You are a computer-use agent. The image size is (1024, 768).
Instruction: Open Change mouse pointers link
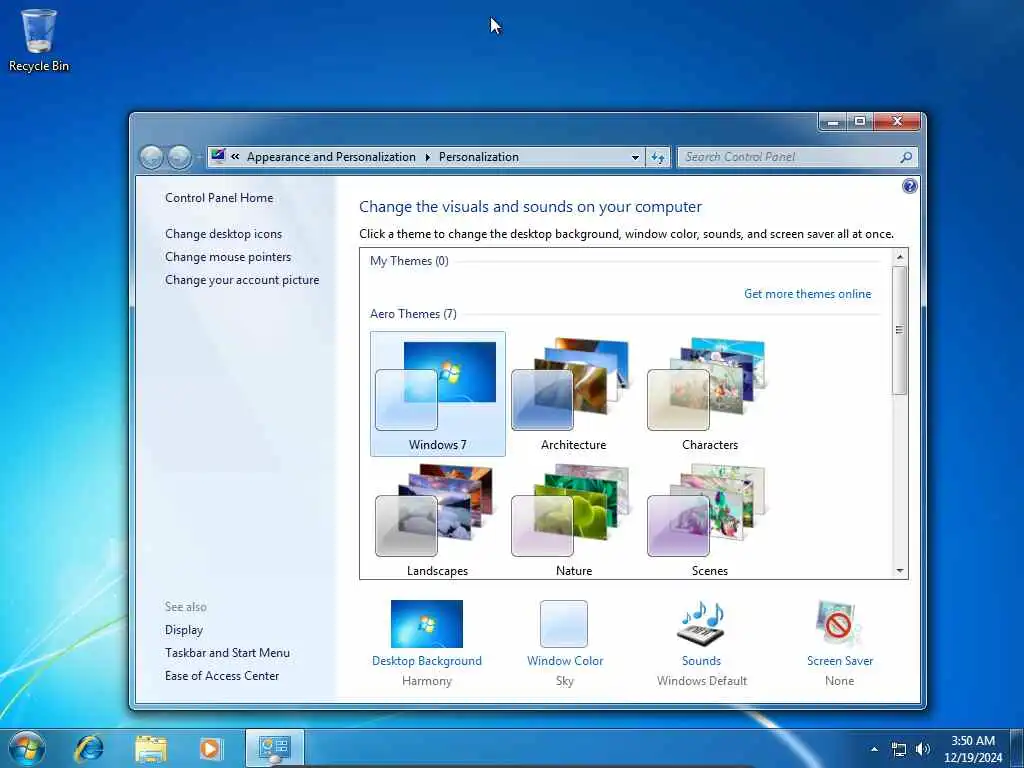[x=228, y=257]
